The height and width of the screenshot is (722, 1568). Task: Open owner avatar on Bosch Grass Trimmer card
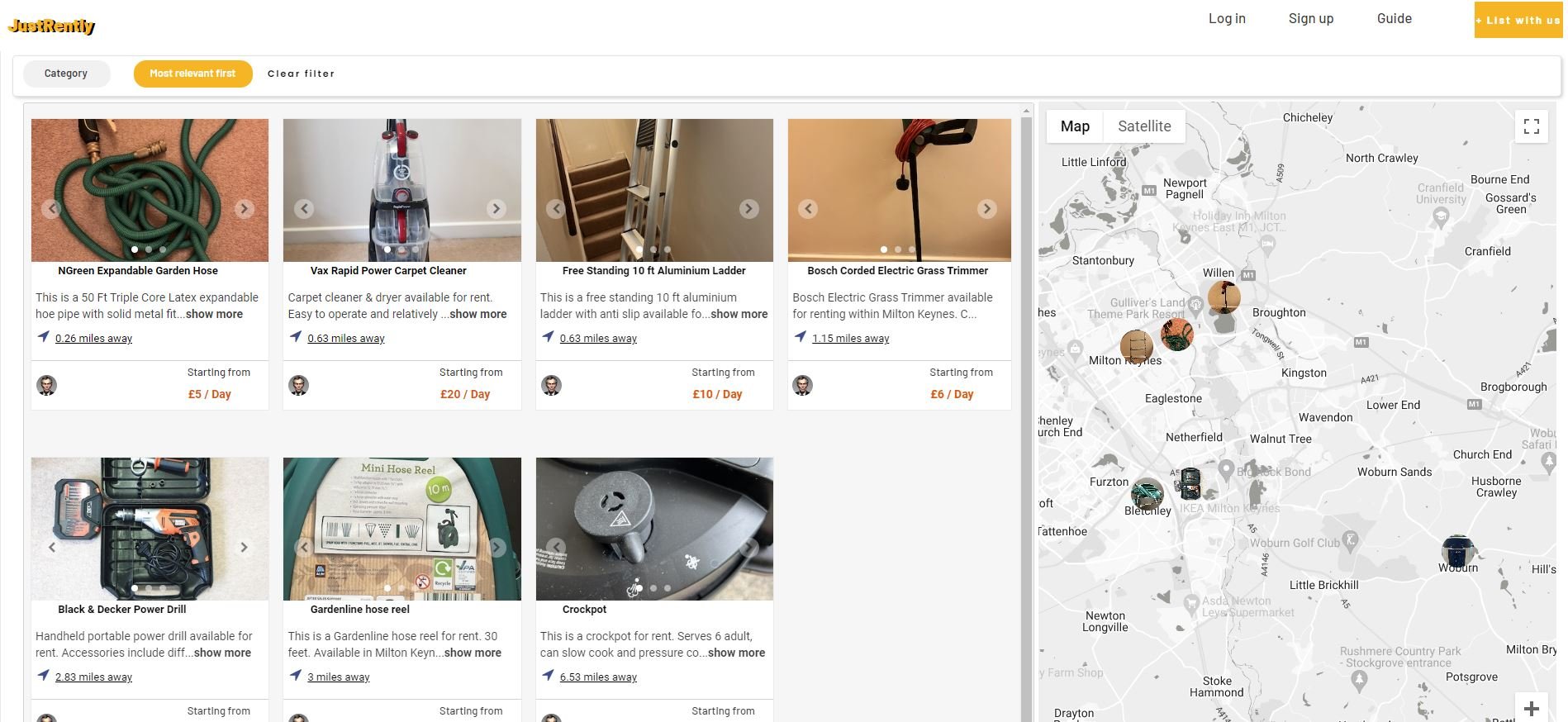click(802, 385)
